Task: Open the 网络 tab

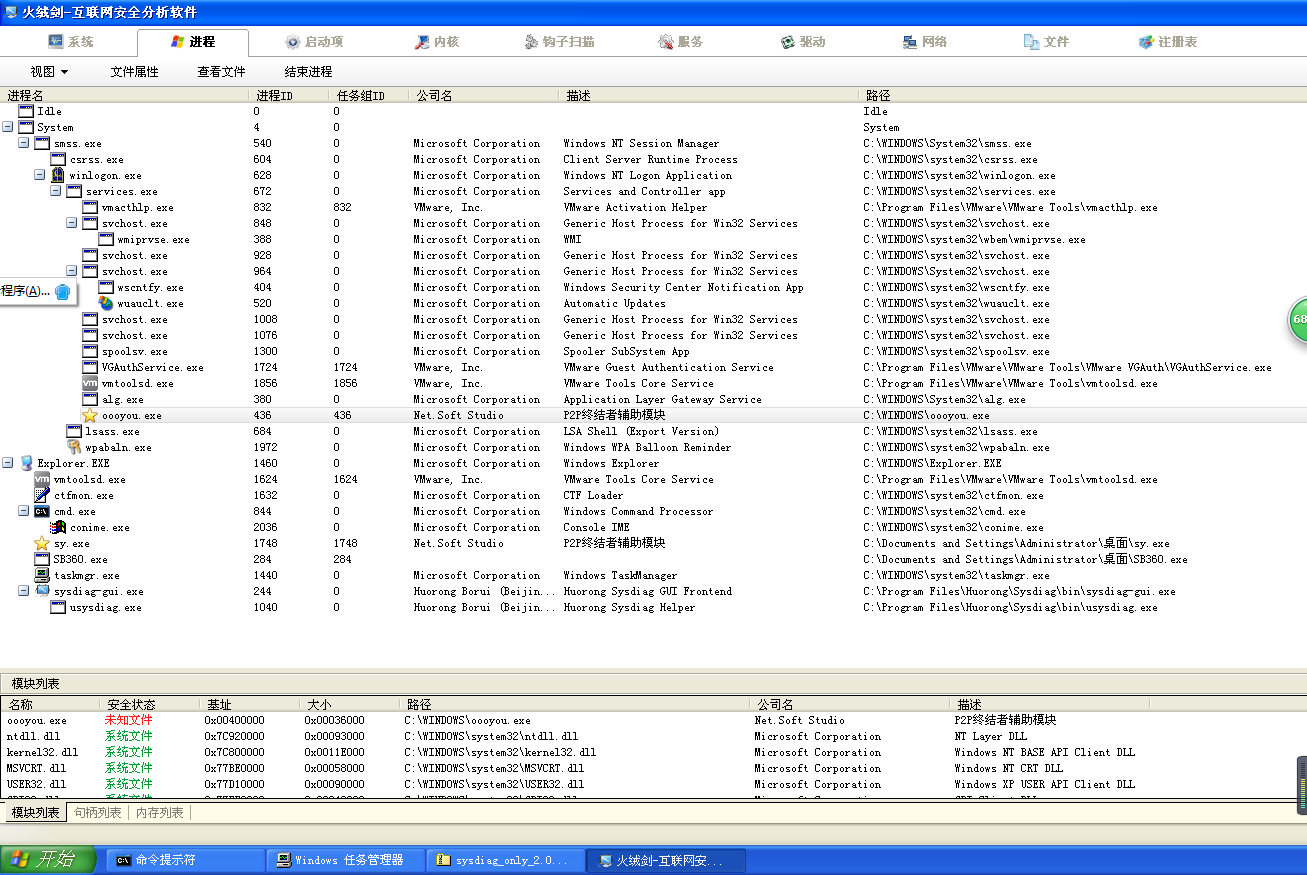Action: (925, 42)
